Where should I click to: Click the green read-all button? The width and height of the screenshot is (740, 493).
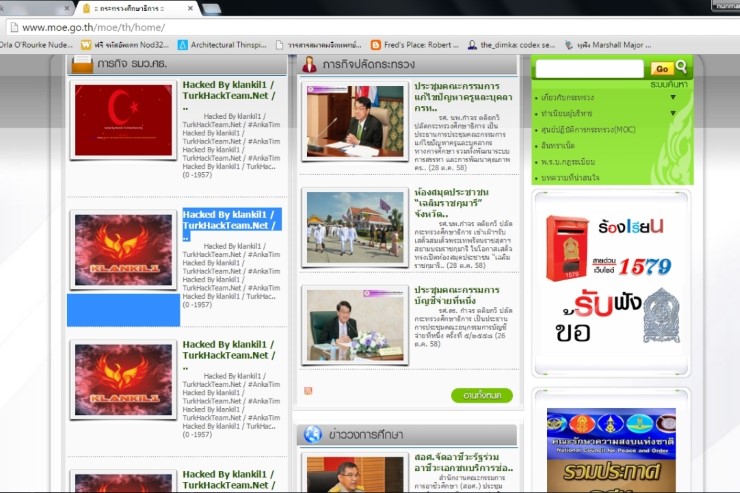coord(481,395)
